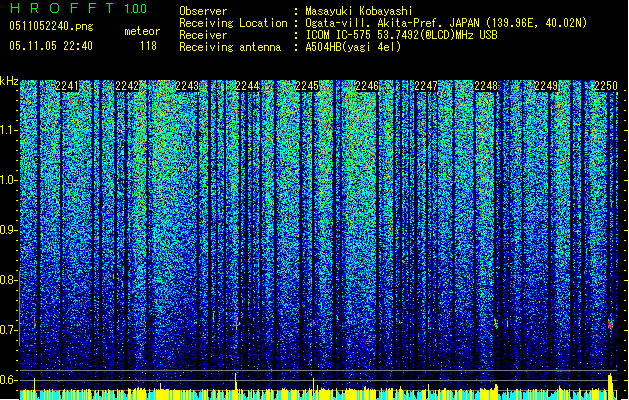The height and width of the screenshot is (400, 629).
Task: Click the ICOM IC-575 receiver value
Action: (401, 35)
